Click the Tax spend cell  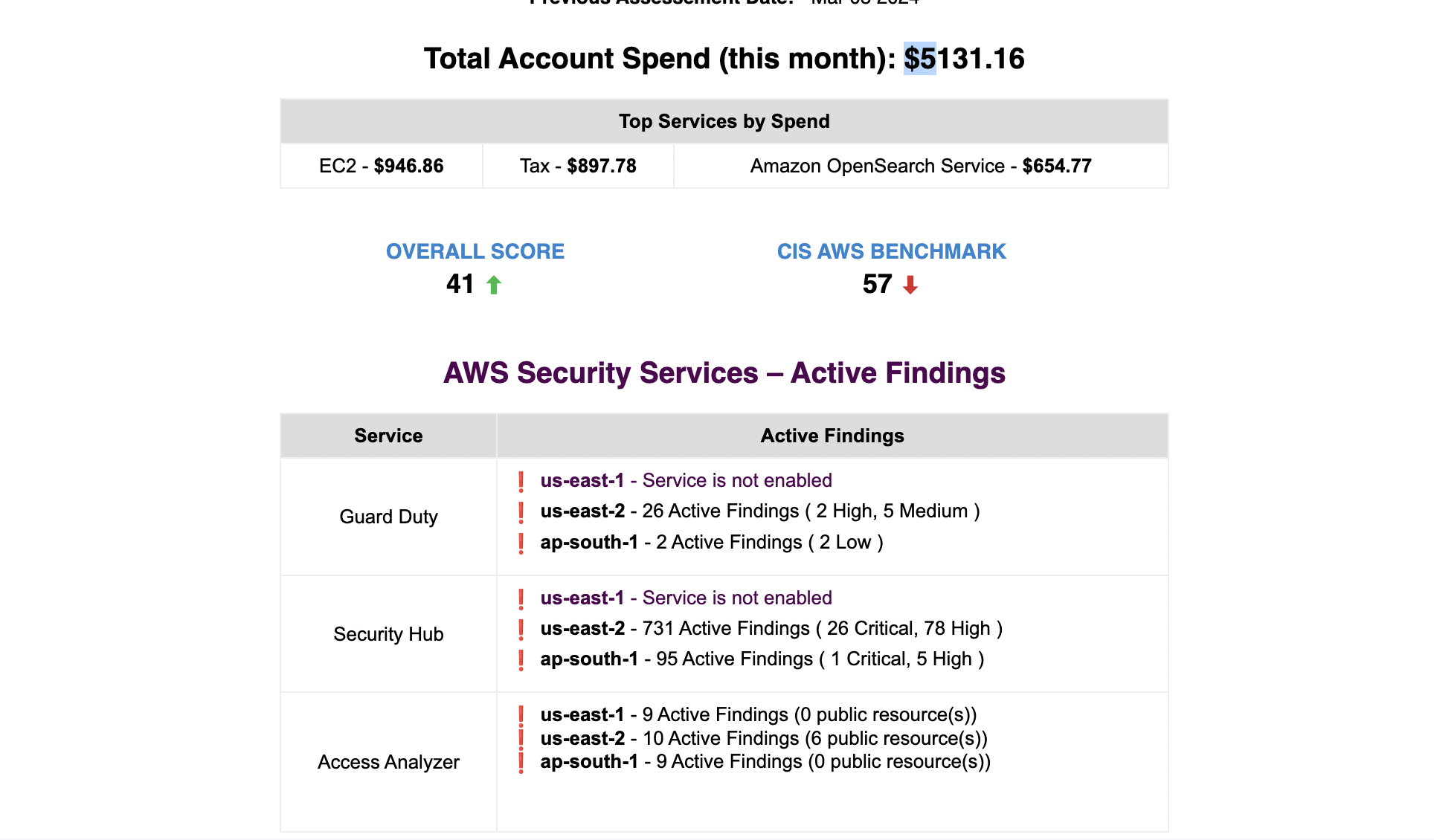pyautogui.click(x=578, y=166)
